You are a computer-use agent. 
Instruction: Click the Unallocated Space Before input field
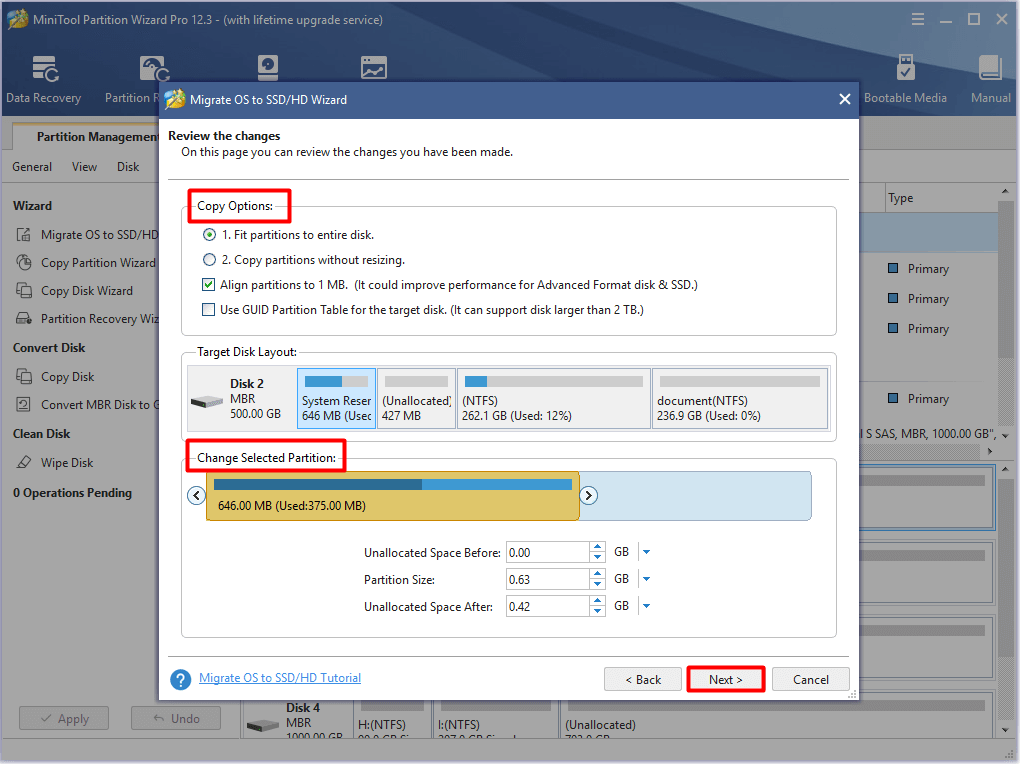(548, 553)
